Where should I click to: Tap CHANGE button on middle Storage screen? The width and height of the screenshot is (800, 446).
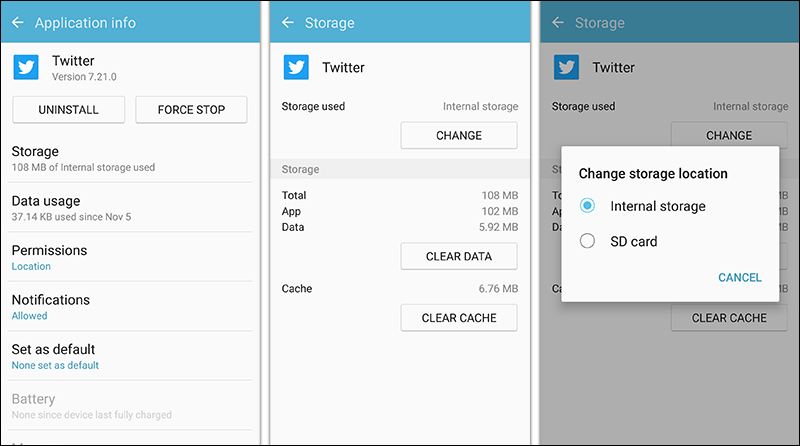[459, 135]
